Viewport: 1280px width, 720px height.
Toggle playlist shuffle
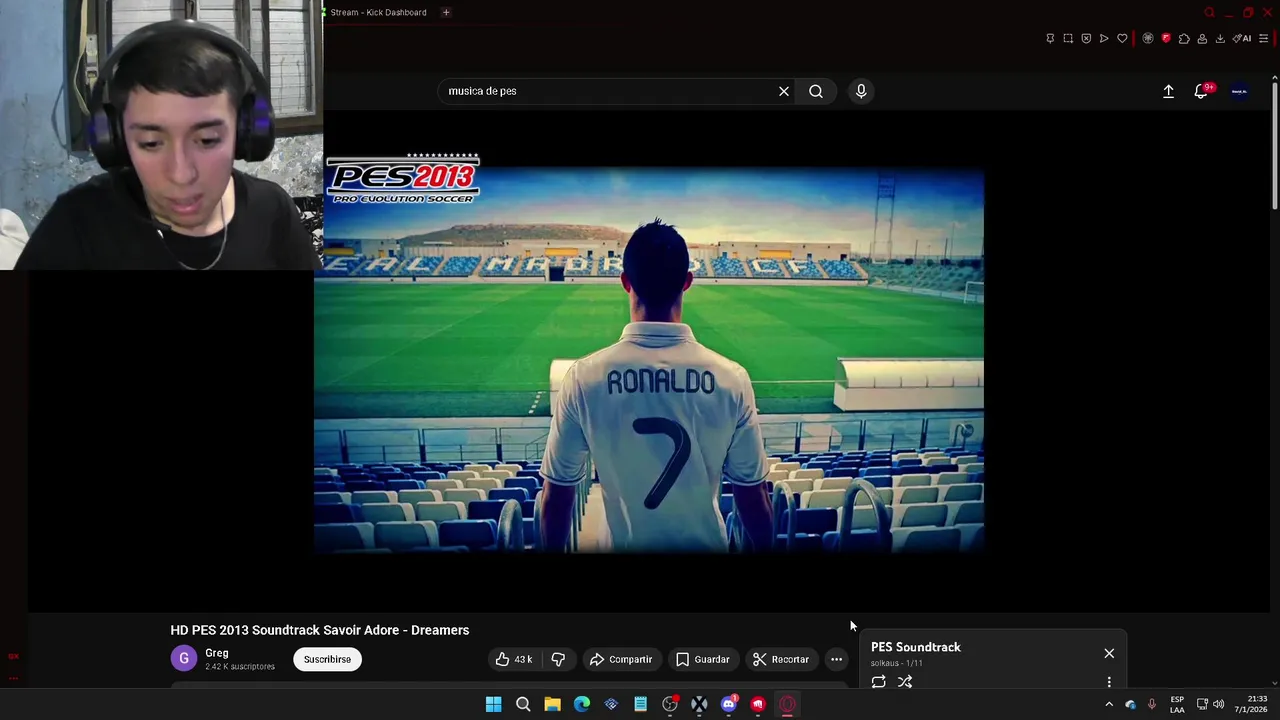click(905, 682)
